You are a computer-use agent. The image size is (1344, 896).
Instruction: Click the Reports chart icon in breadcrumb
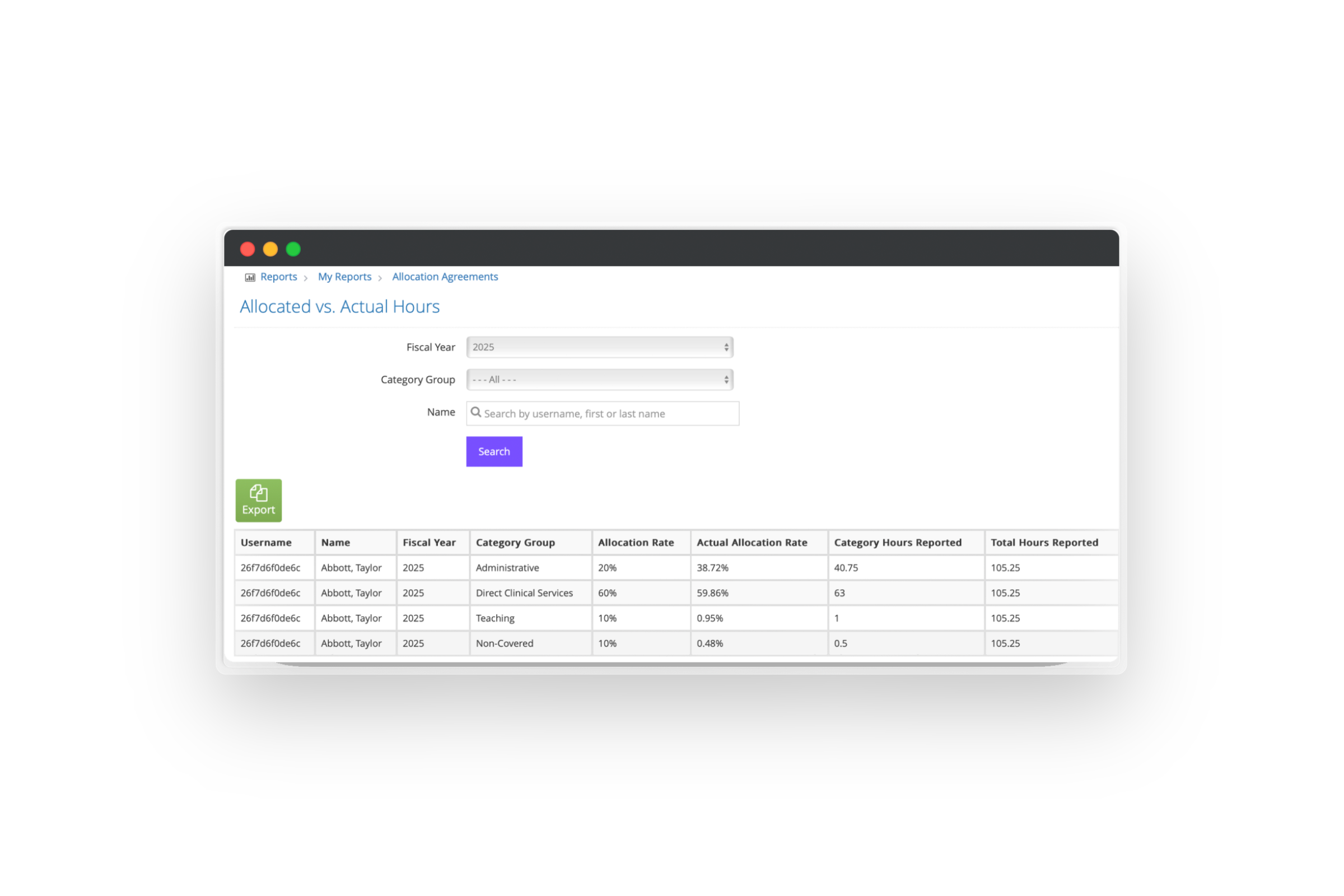pyautogui.click(x=250, y=277)
